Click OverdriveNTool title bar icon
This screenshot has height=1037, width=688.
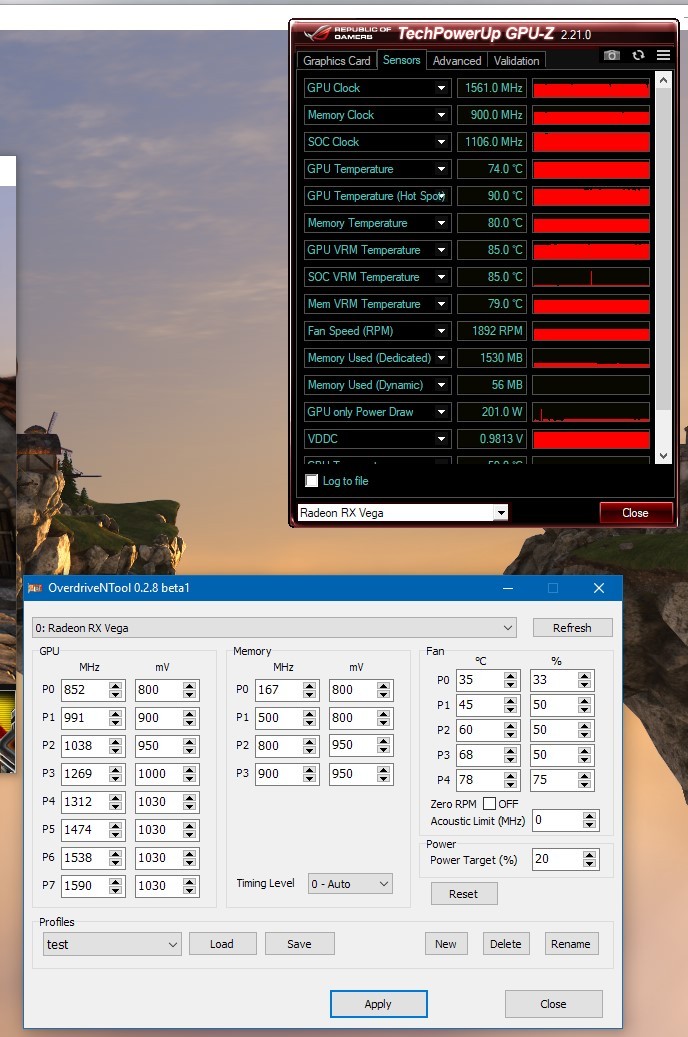click(35, 588)
